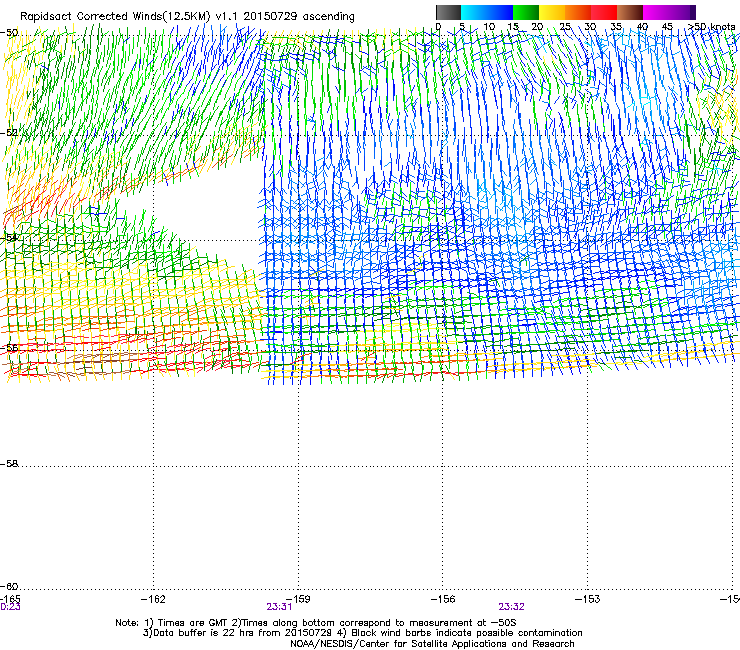
Task: Click the gray 0-5 knots color swatch
Action: (x=448, y=12)
